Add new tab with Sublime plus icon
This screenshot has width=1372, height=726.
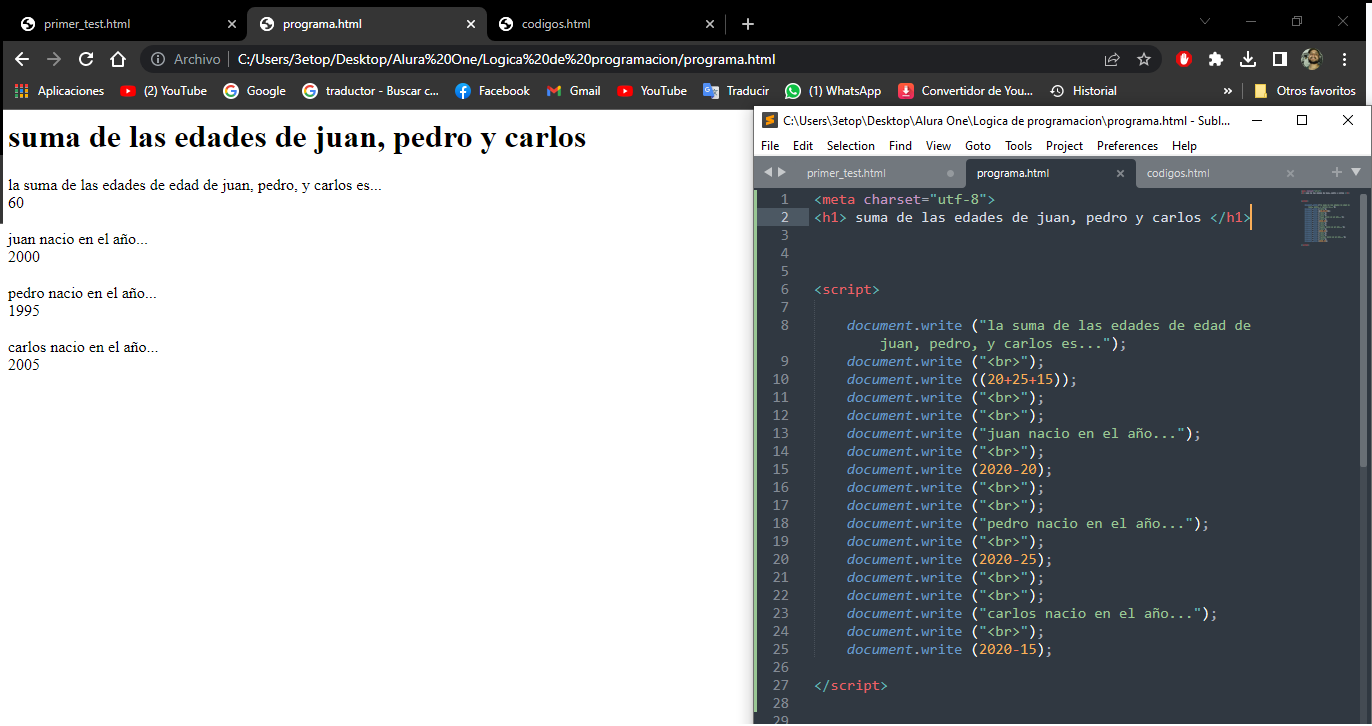click(x=1338, y=172)
